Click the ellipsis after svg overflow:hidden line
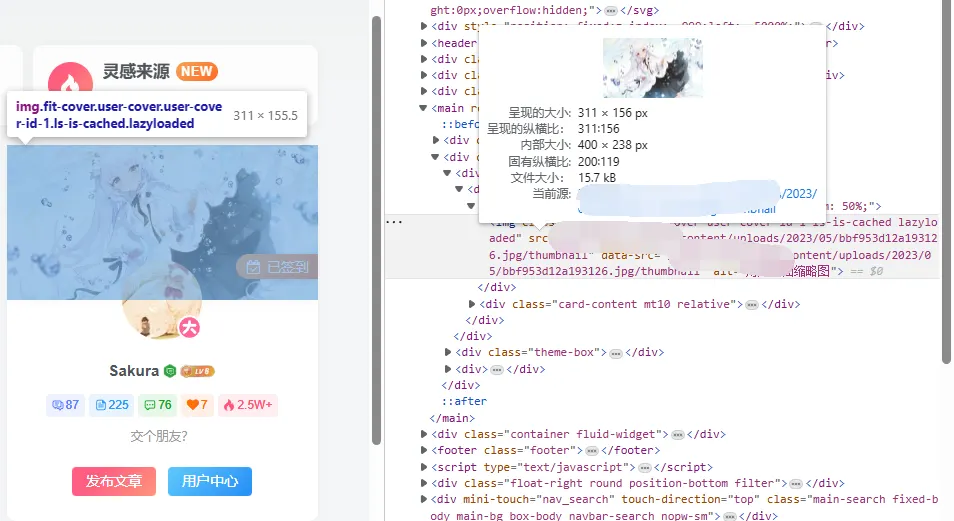The width and height of the screenshot is (954, 521). pyautogui.click(x=611, y=11)
